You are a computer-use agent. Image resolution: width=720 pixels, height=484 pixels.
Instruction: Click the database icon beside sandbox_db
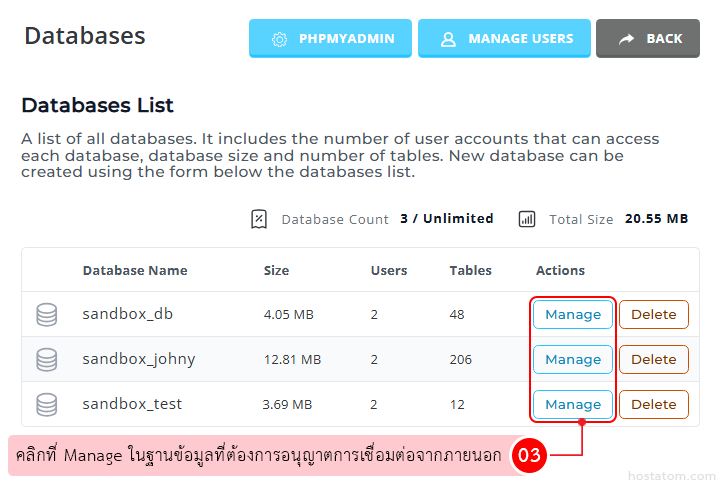(46, 314)
